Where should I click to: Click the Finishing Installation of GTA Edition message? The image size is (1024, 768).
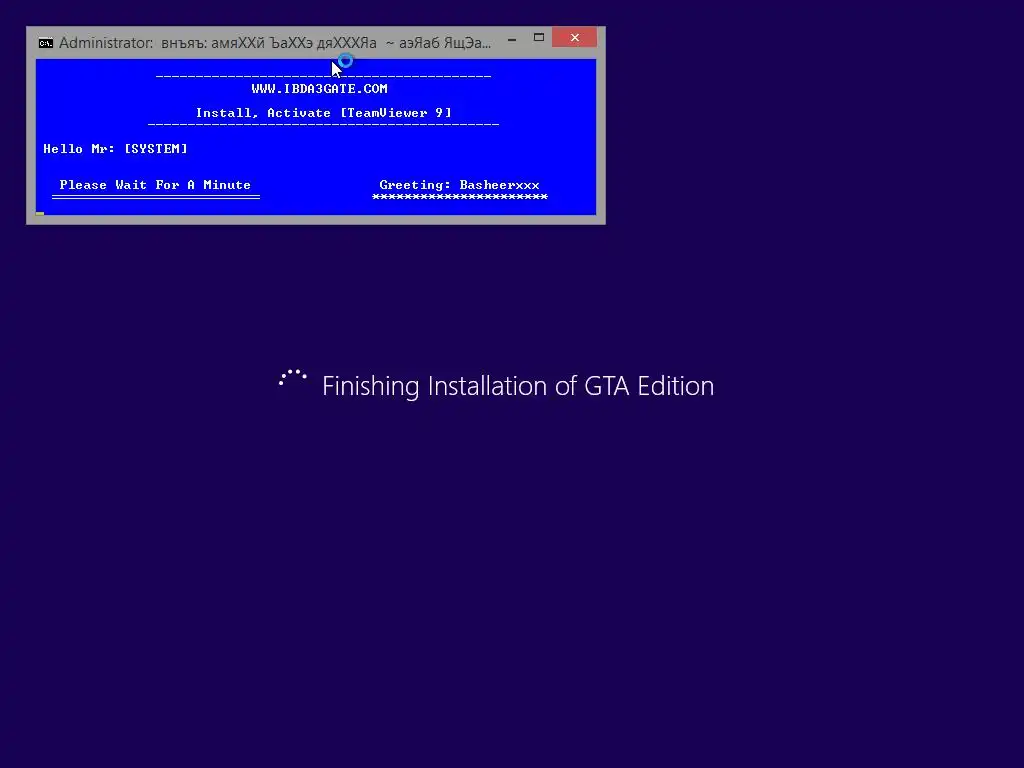click(x=518, y=386)
